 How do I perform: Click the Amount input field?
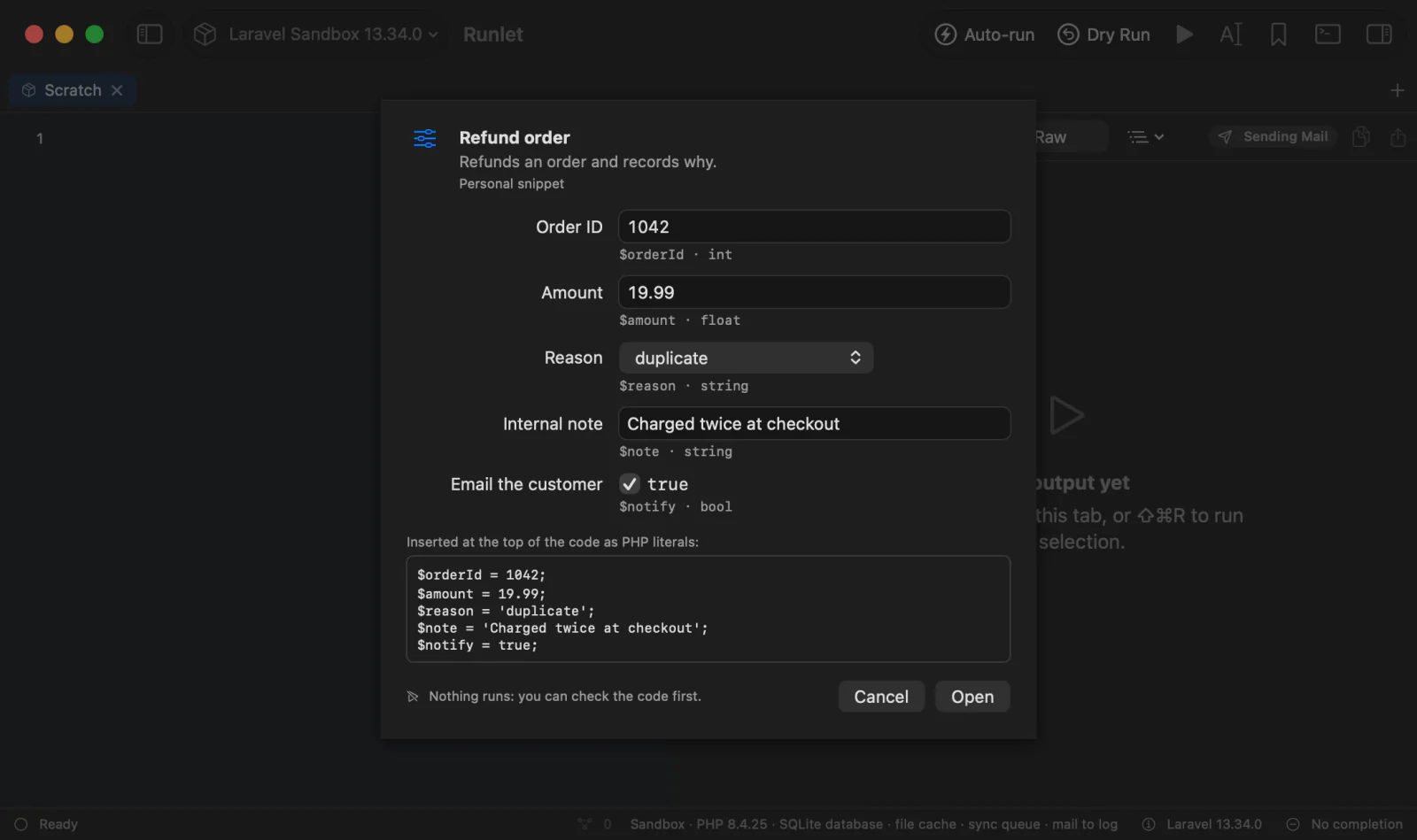[x=814, y=292]
